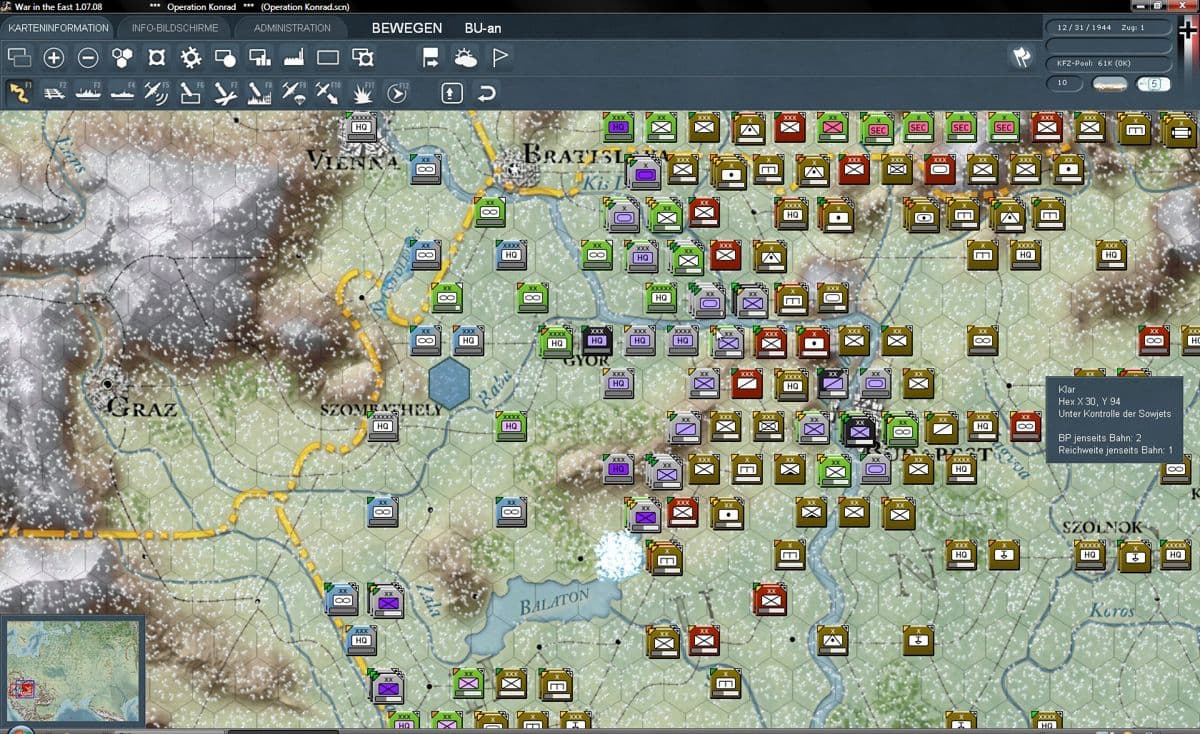Click the crossed flags end-turn icon
Image resolution: width=1200 pixels, height=734 pixels.
point(1021,58)
